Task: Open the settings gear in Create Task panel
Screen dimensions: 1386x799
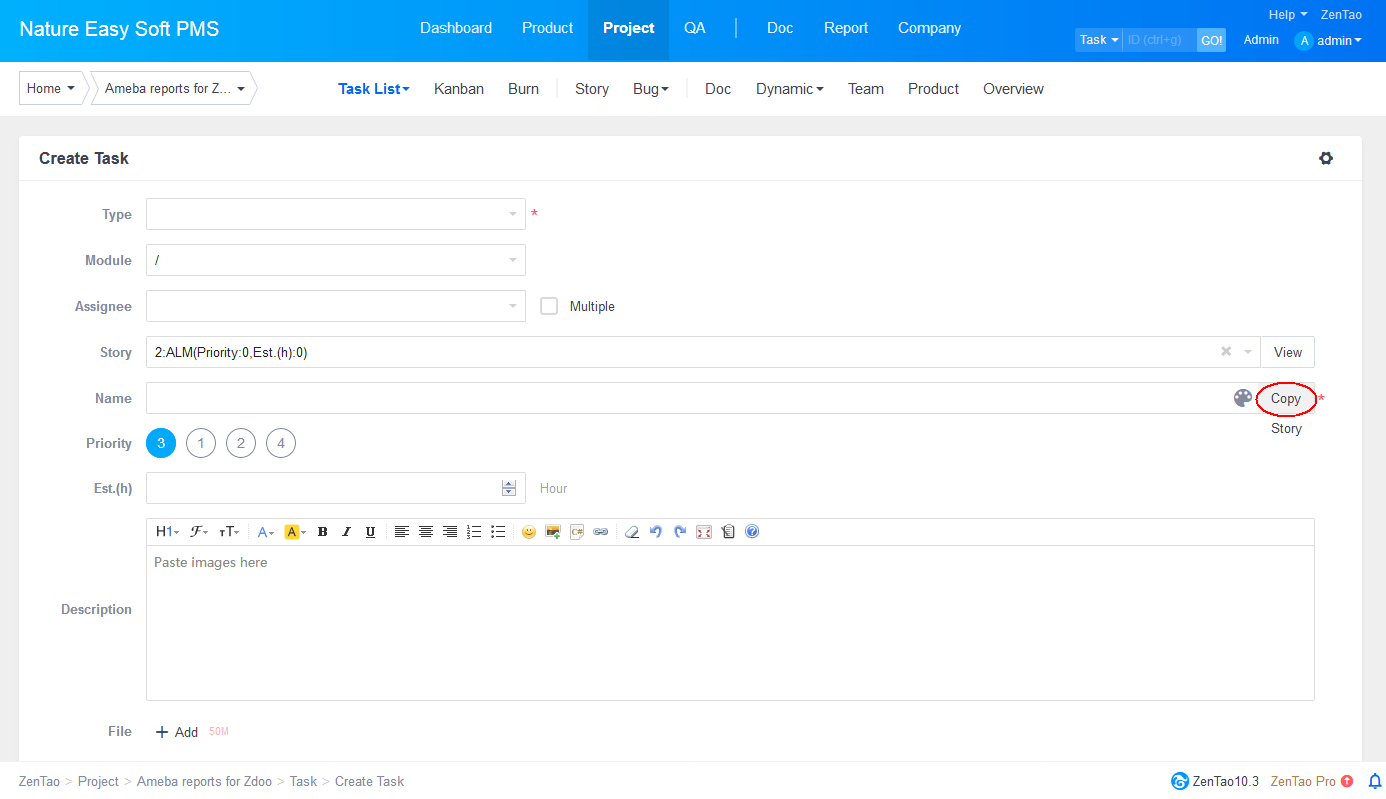Action: pyautogui.click(x=1326, y=158)
